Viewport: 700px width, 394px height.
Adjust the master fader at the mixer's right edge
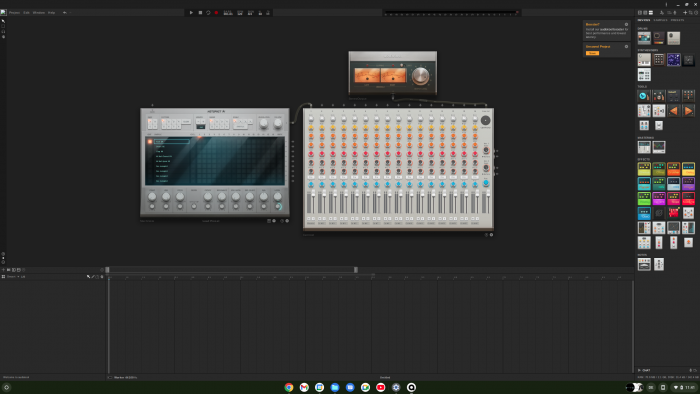[488, 193]
